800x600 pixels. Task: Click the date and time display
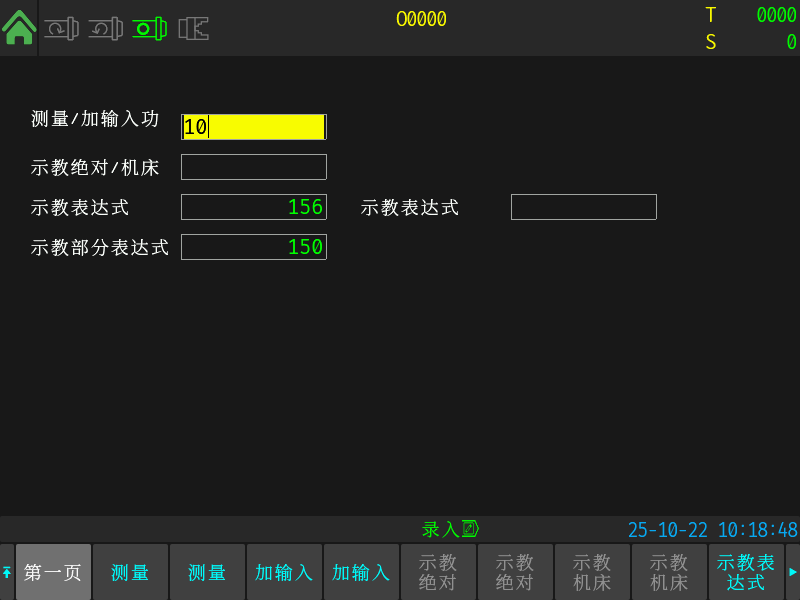pos(712,530)
